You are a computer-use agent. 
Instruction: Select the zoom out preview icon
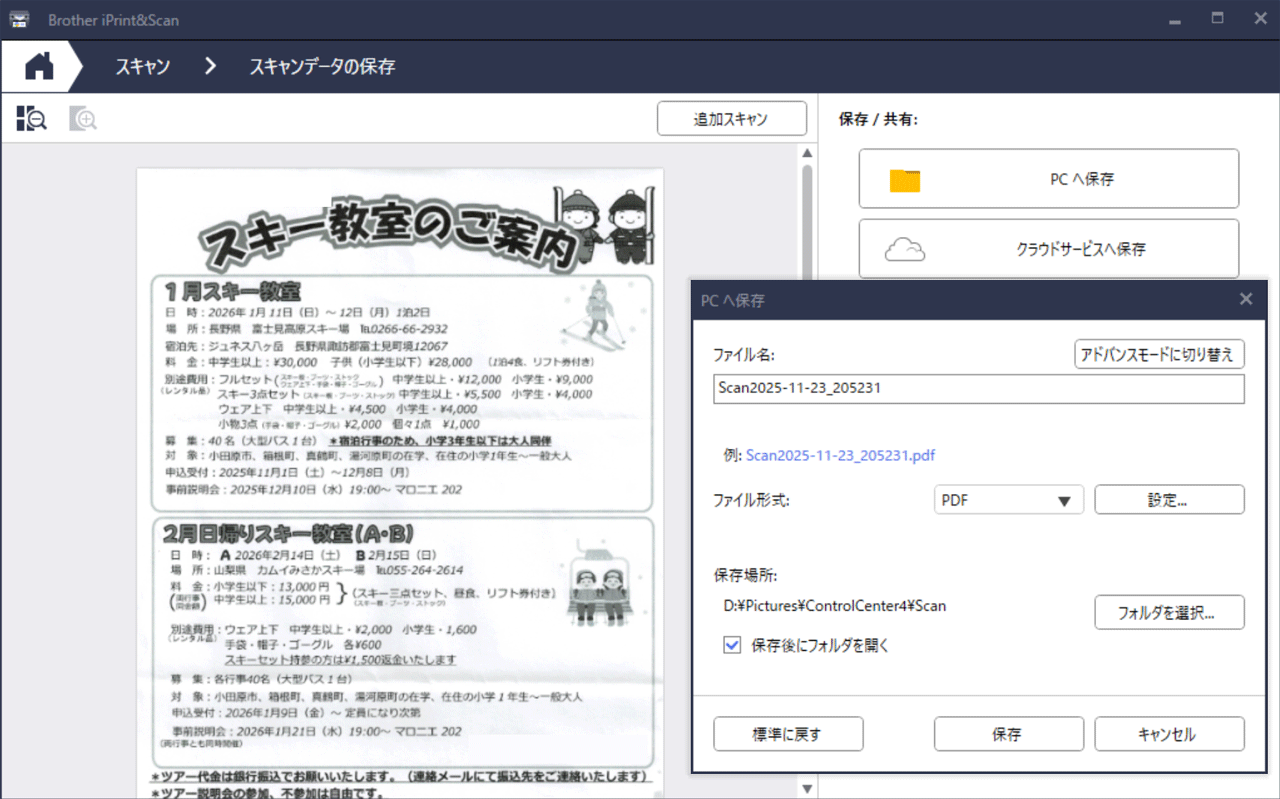(x=30, y=118)
